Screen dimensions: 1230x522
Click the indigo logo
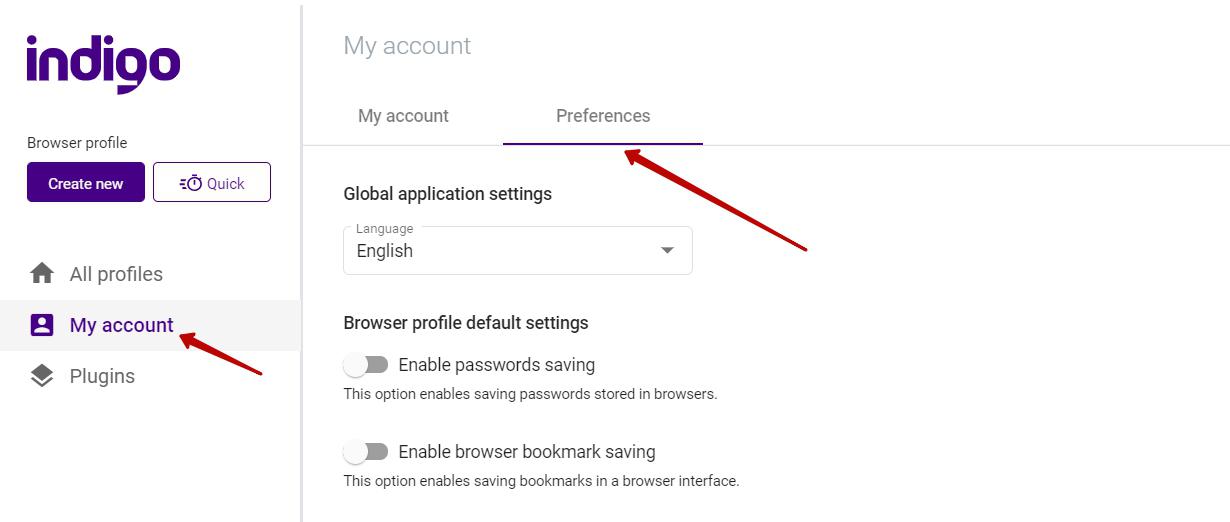103,62
